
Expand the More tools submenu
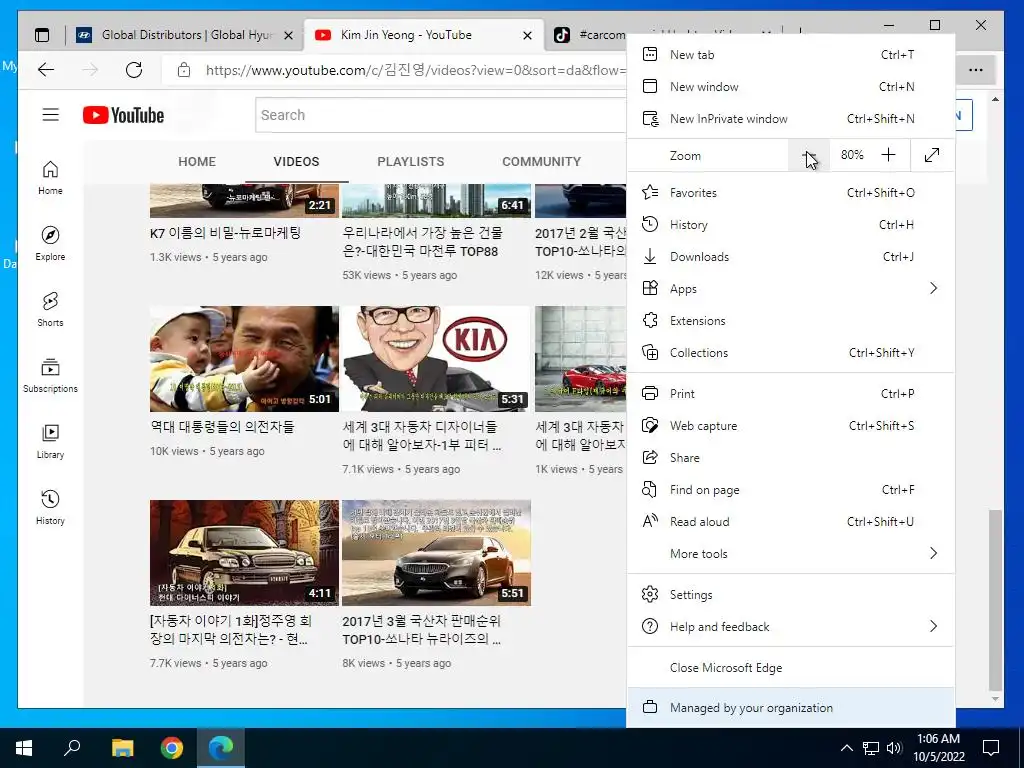tap(790, 554)
